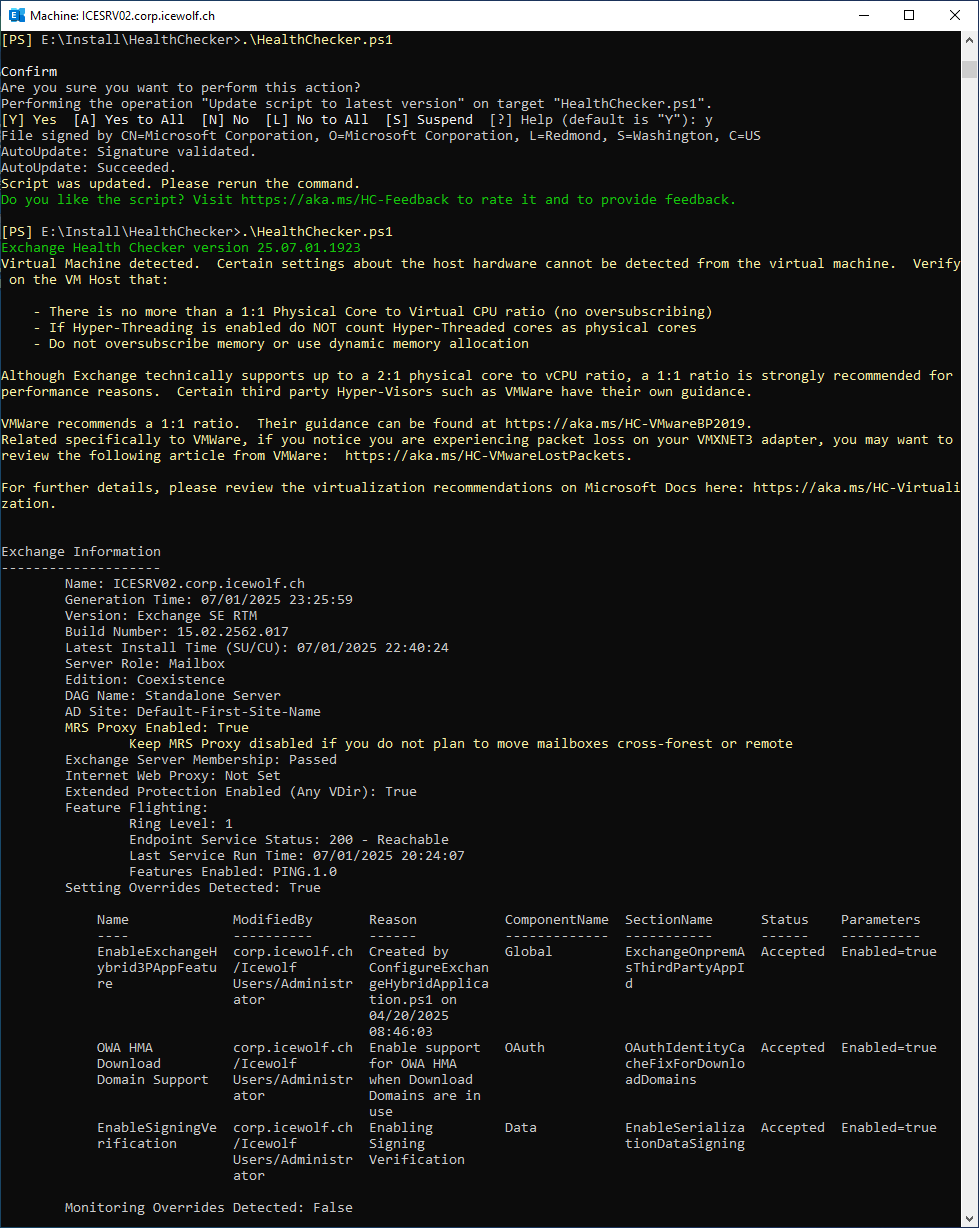Viewport: 979px width, 1228px height.
Task: Click 'Generation Time: 07/01/2025 23:25:59'
Action: tap(209, 600)
